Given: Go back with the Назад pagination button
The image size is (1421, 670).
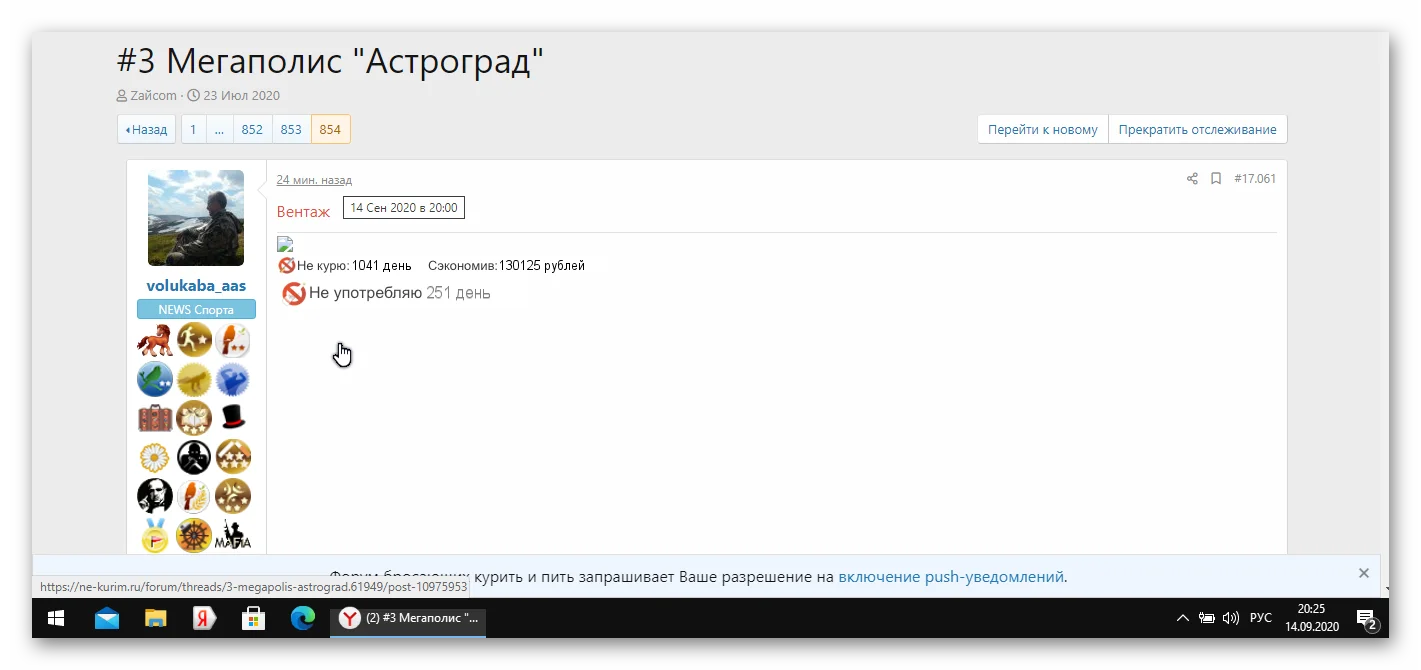Looking at the screenshot, I should pyautogui.click(x=147, y=129).
